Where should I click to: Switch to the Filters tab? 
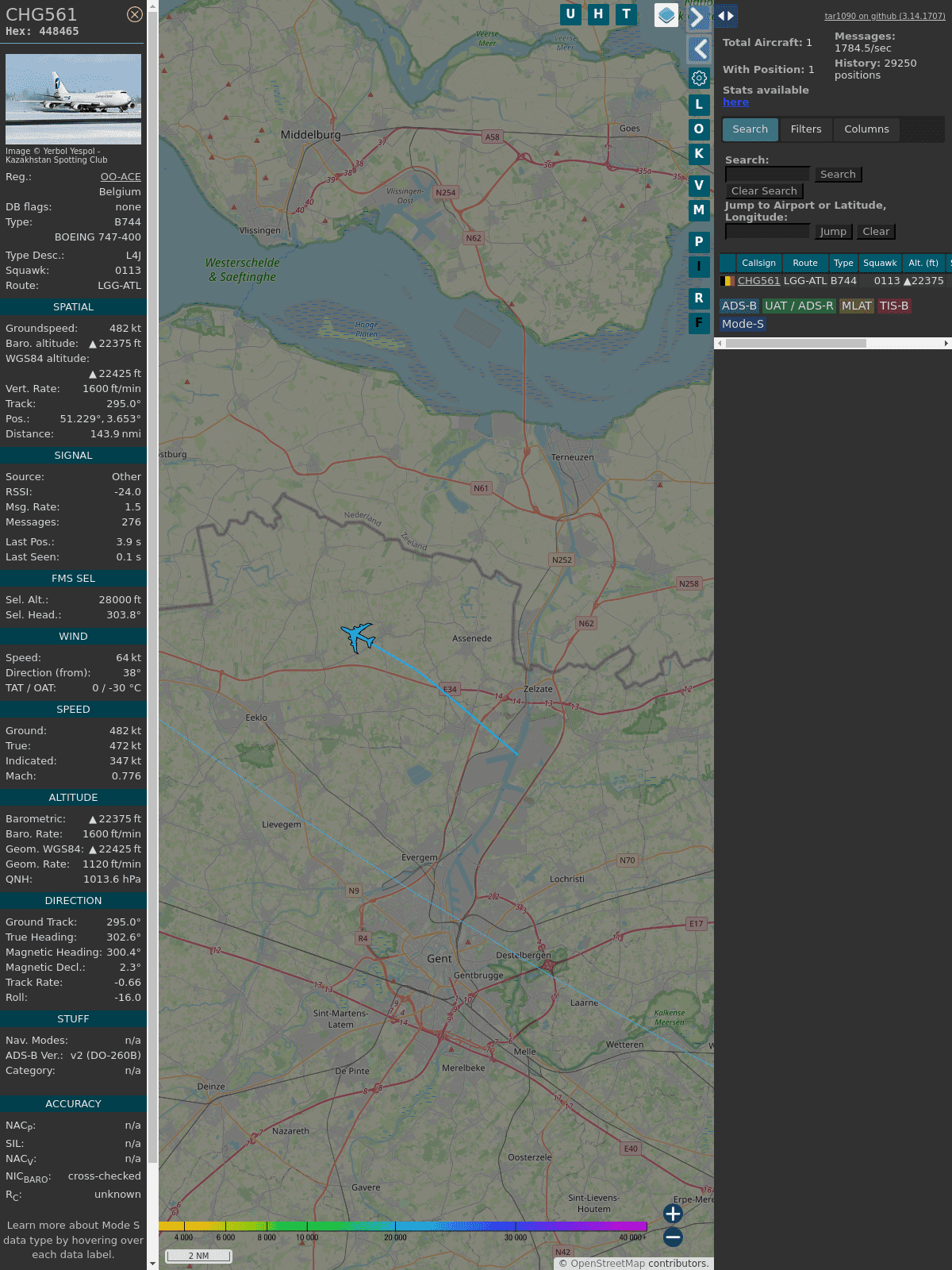805,129
